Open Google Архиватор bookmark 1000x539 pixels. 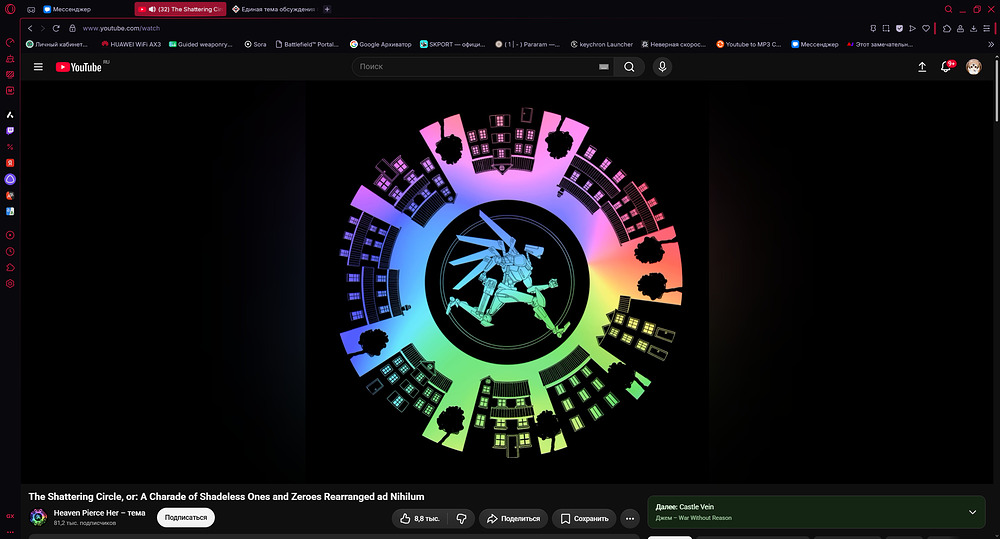381,45
